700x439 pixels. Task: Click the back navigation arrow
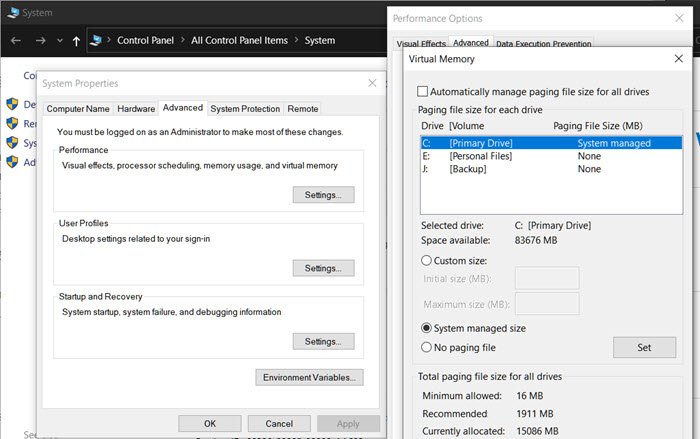point(15,41)
